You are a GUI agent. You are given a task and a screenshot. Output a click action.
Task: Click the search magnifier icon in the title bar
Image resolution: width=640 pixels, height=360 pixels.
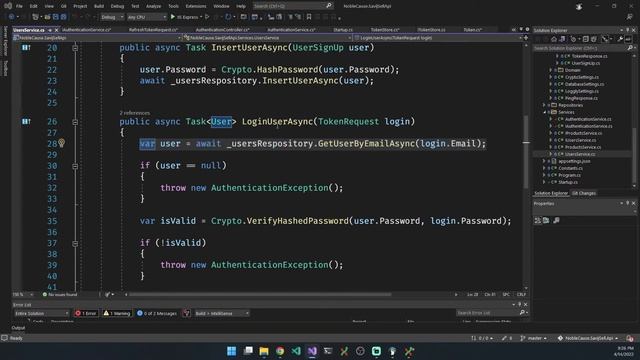[x=329, y=6]
